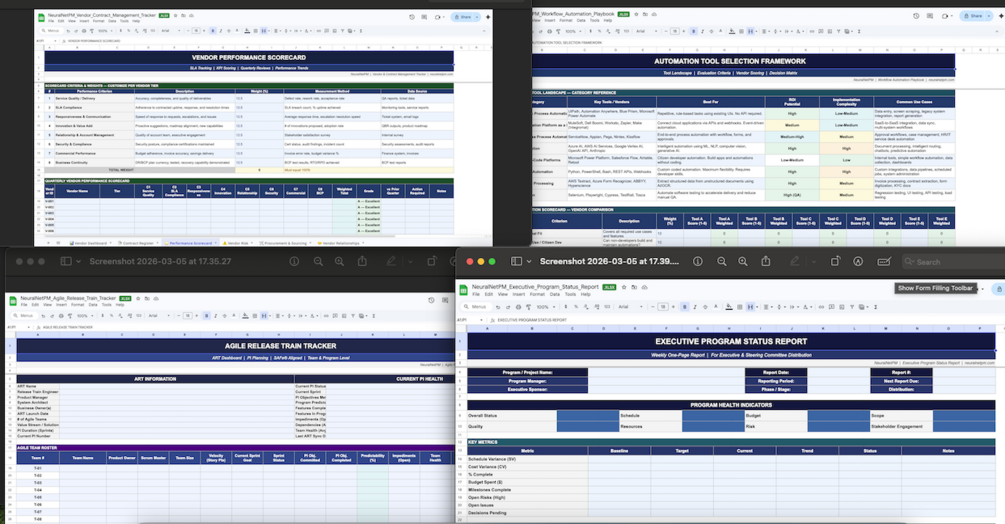Click zoom out on Screenshot 17.35.27 window
This screenshot has height=524, width=1005.
coord(318,261)
